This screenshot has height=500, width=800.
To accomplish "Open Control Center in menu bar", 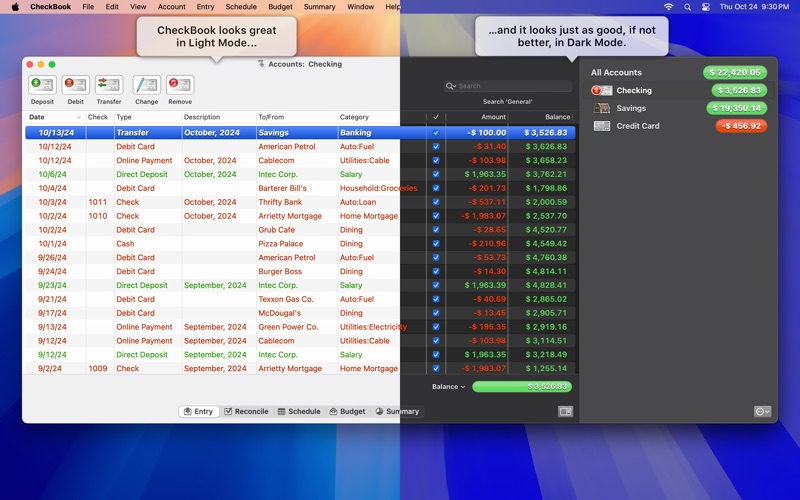I will (706, 7).
